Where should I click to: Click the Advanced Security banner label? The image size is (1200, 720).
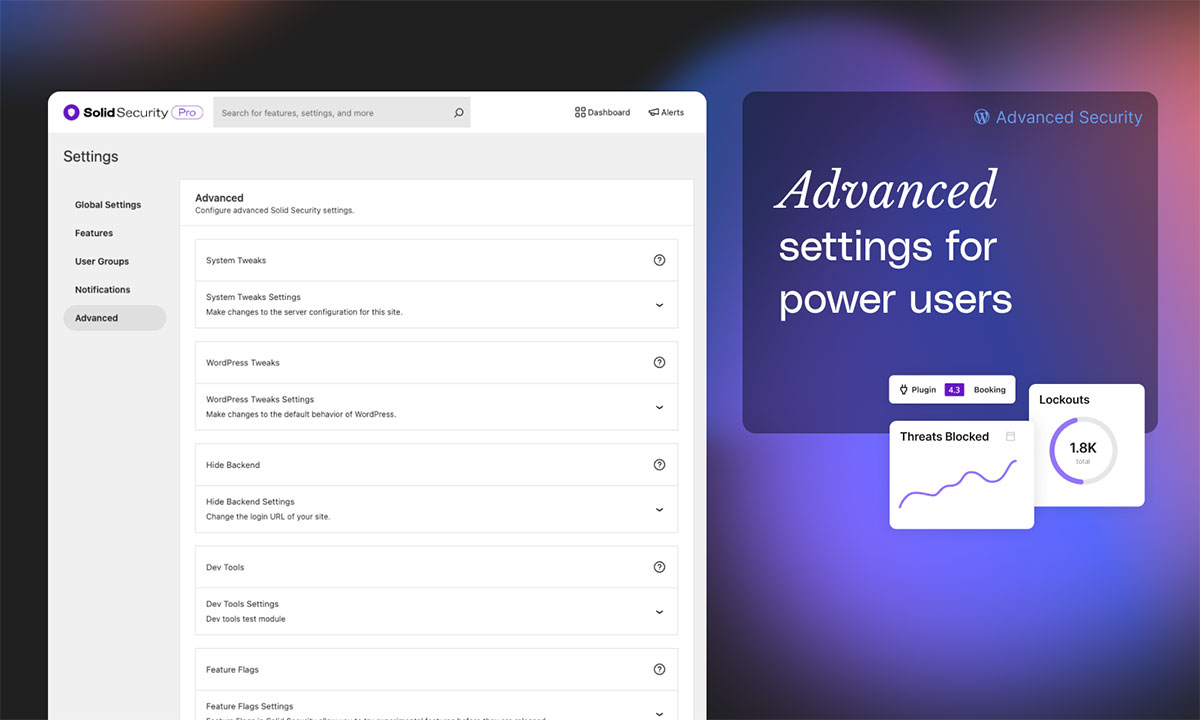tap(1069, 117)
